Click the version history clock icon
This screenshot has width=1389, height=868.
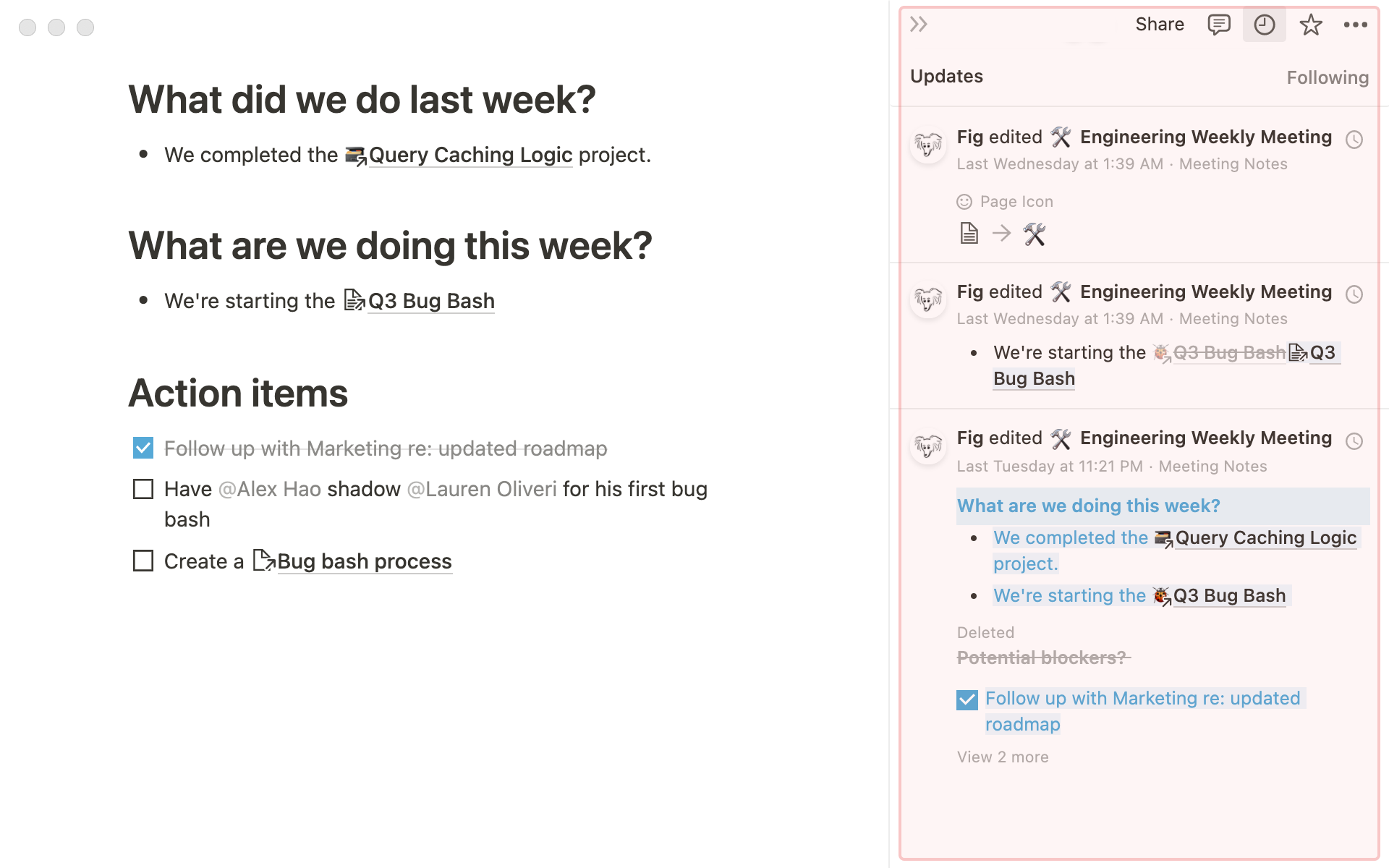pyautogui.click(x=1264, y=23)
